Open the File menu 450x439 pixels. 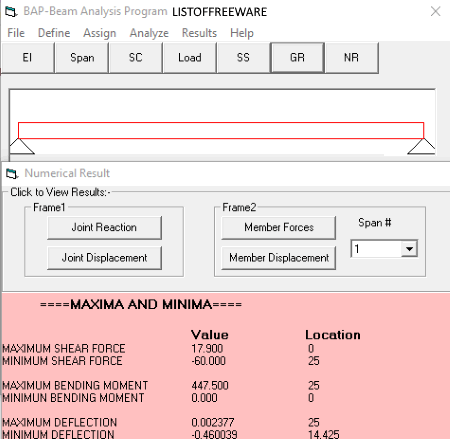16,33
